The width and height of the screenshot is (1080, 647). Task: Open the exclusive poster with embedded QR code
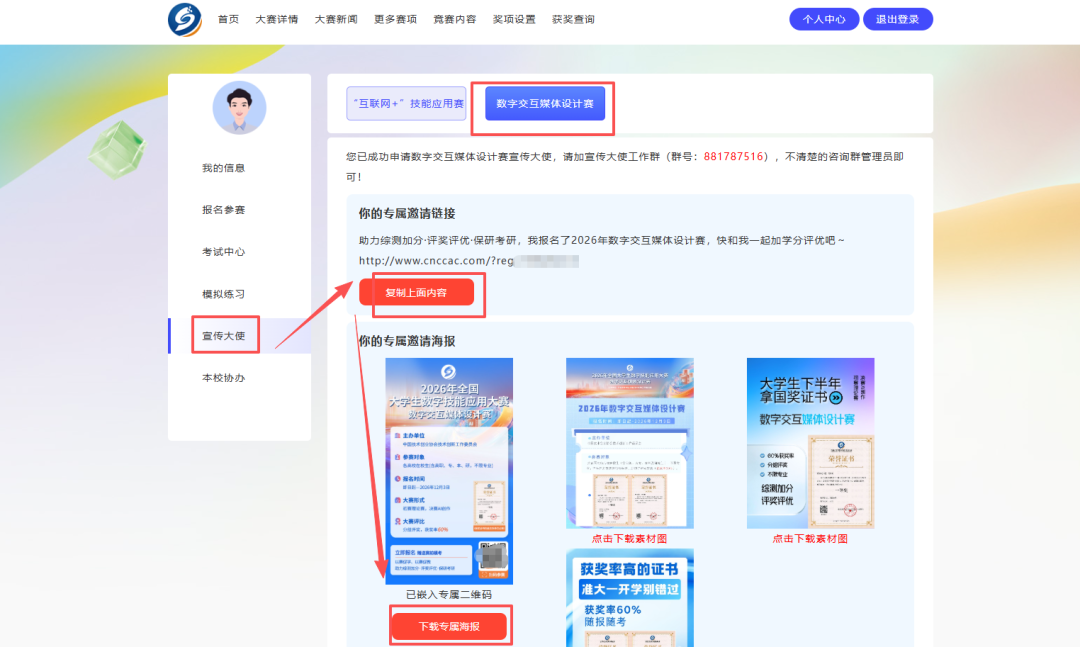click(x=449, y=471)
